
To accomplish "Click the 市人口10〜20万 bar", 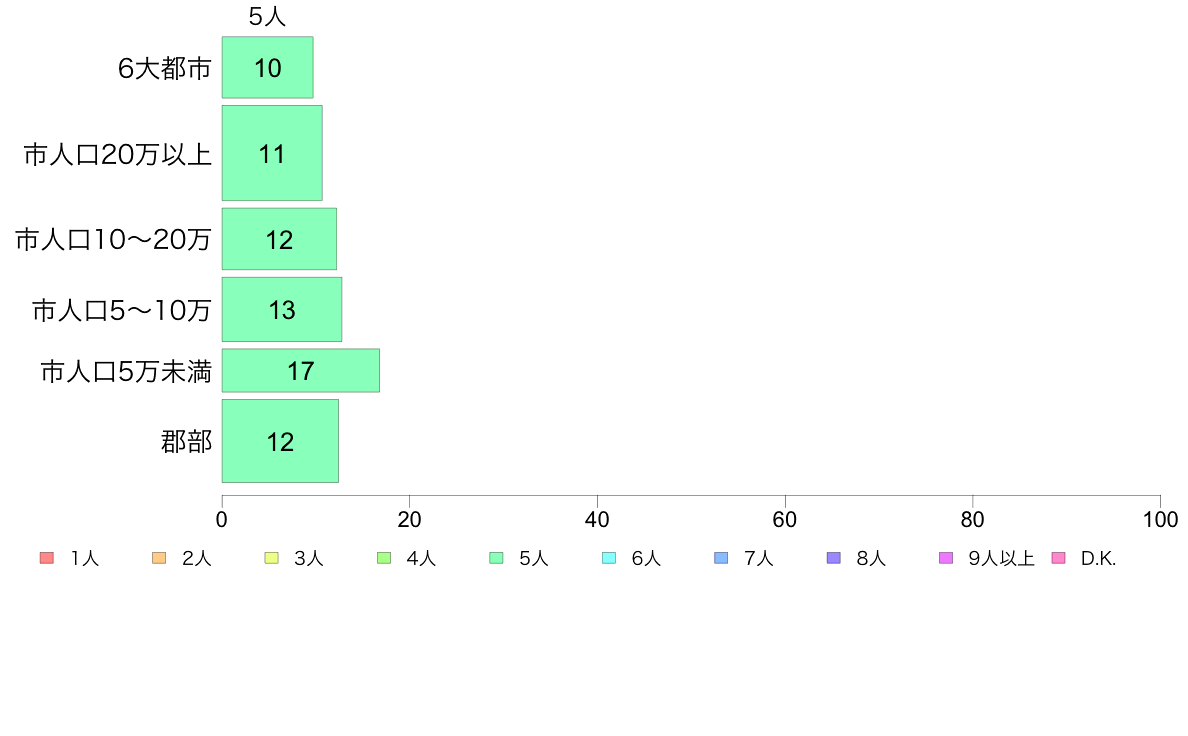I will click(279, 239).
